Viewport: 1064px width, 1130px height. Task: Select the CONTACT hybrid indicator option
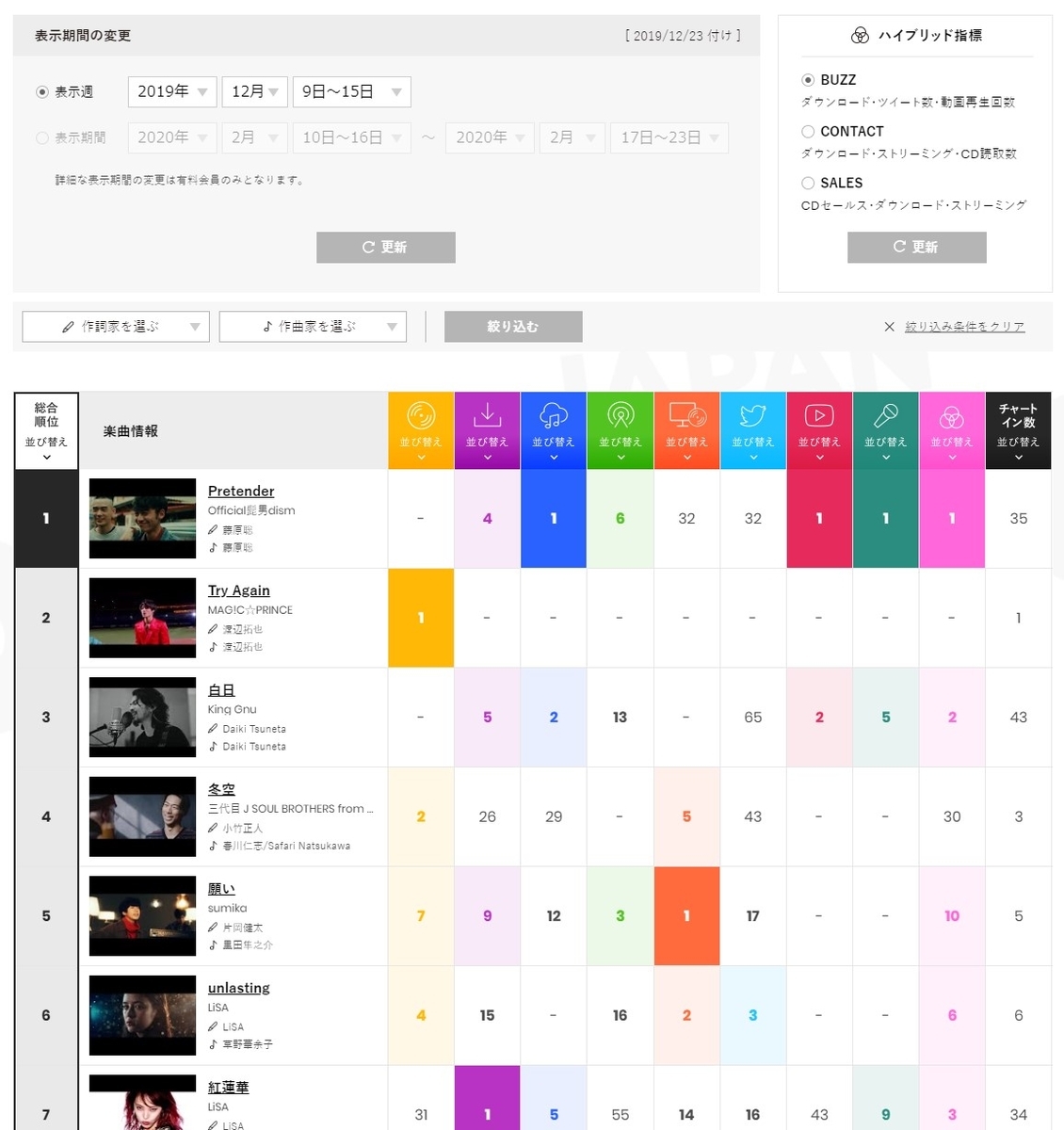point(808,132)
